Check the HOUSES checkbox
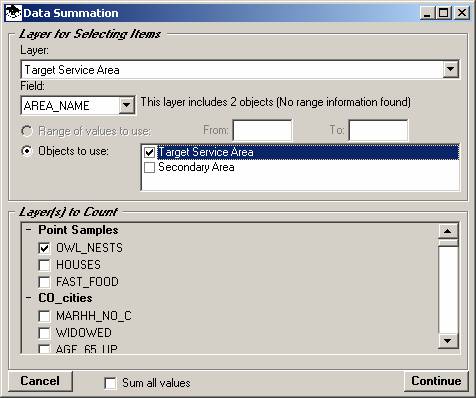 pos(44,265)
